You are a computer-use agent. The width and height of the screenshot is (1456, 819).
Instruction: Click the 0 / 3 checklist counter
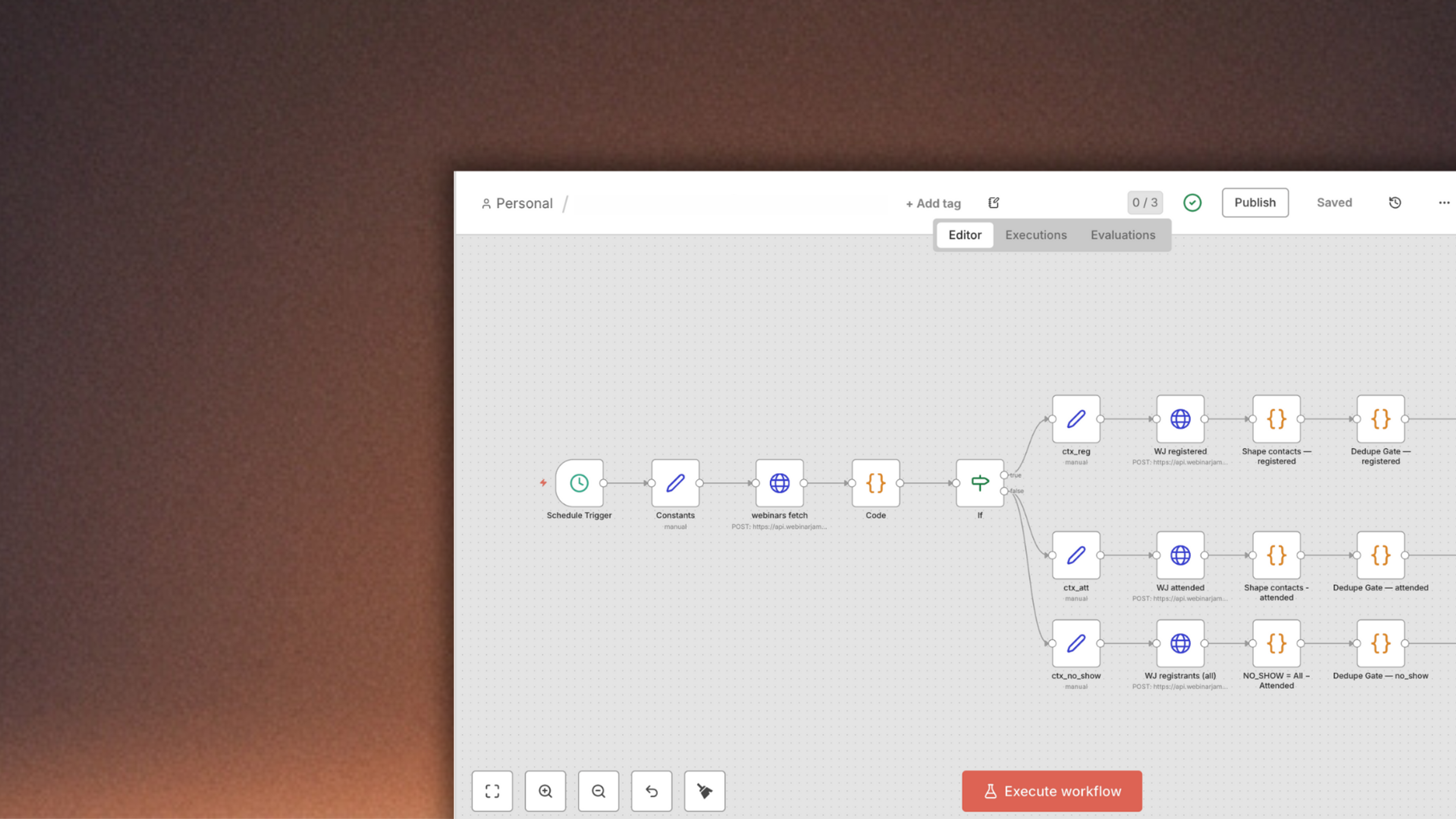tap(1145, 202)
